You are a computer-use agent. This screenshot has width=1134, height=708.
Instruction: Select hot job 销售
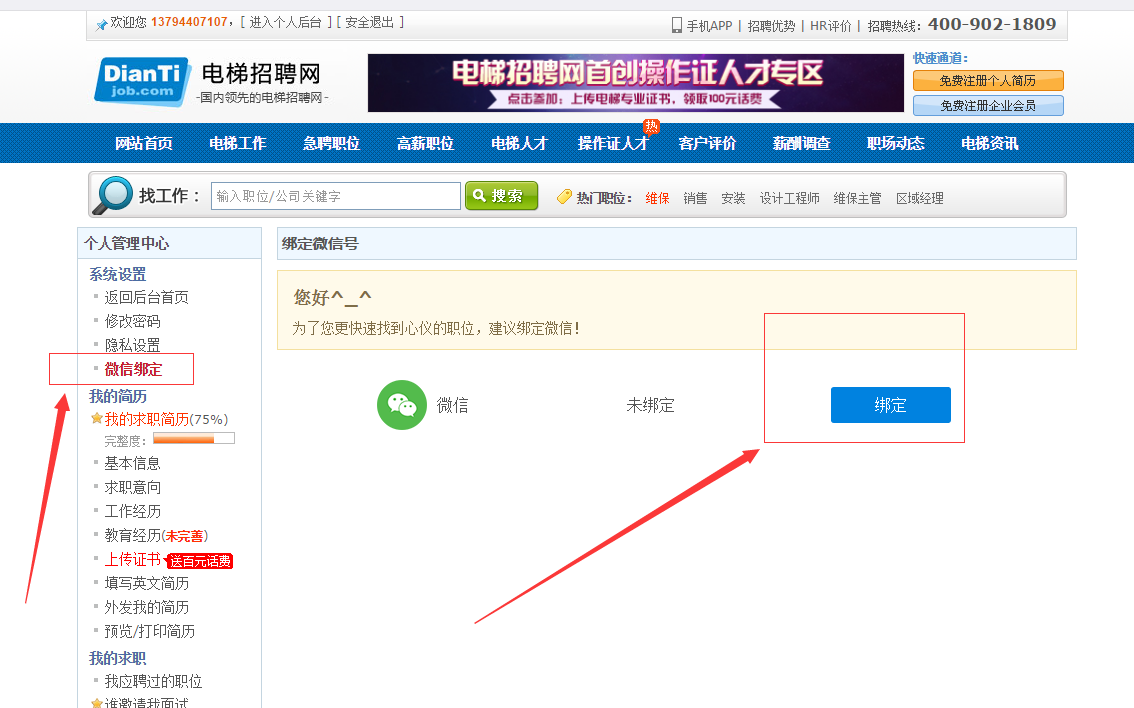[x=695, y=198]
